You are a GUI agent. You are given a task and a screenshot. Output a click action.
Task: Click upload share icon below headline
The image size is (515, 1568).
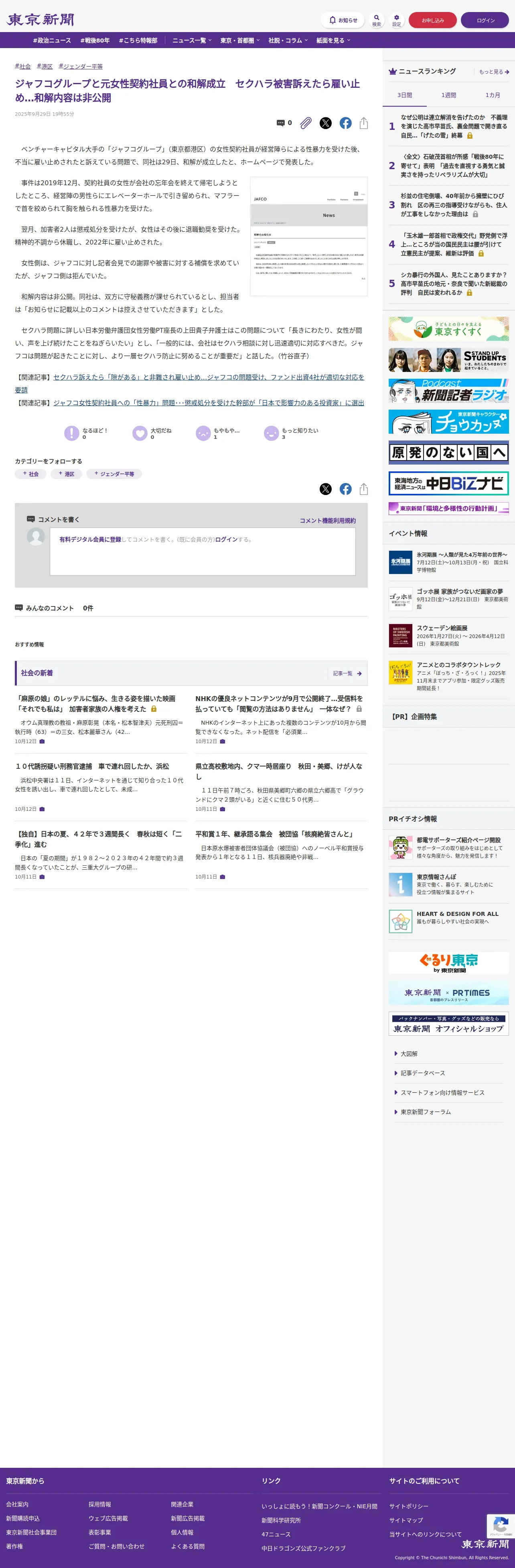pos(364,123)
